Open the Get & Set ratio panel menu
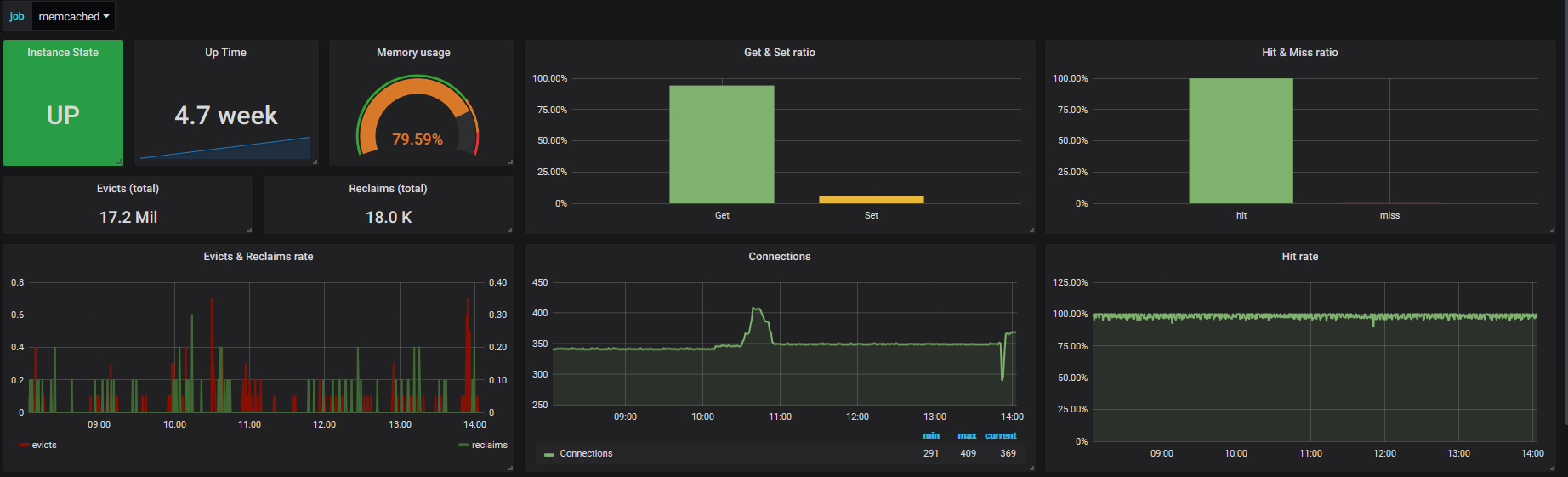Image resolution: width=1568 pixels, height=477 pixels. coord(779,53)
